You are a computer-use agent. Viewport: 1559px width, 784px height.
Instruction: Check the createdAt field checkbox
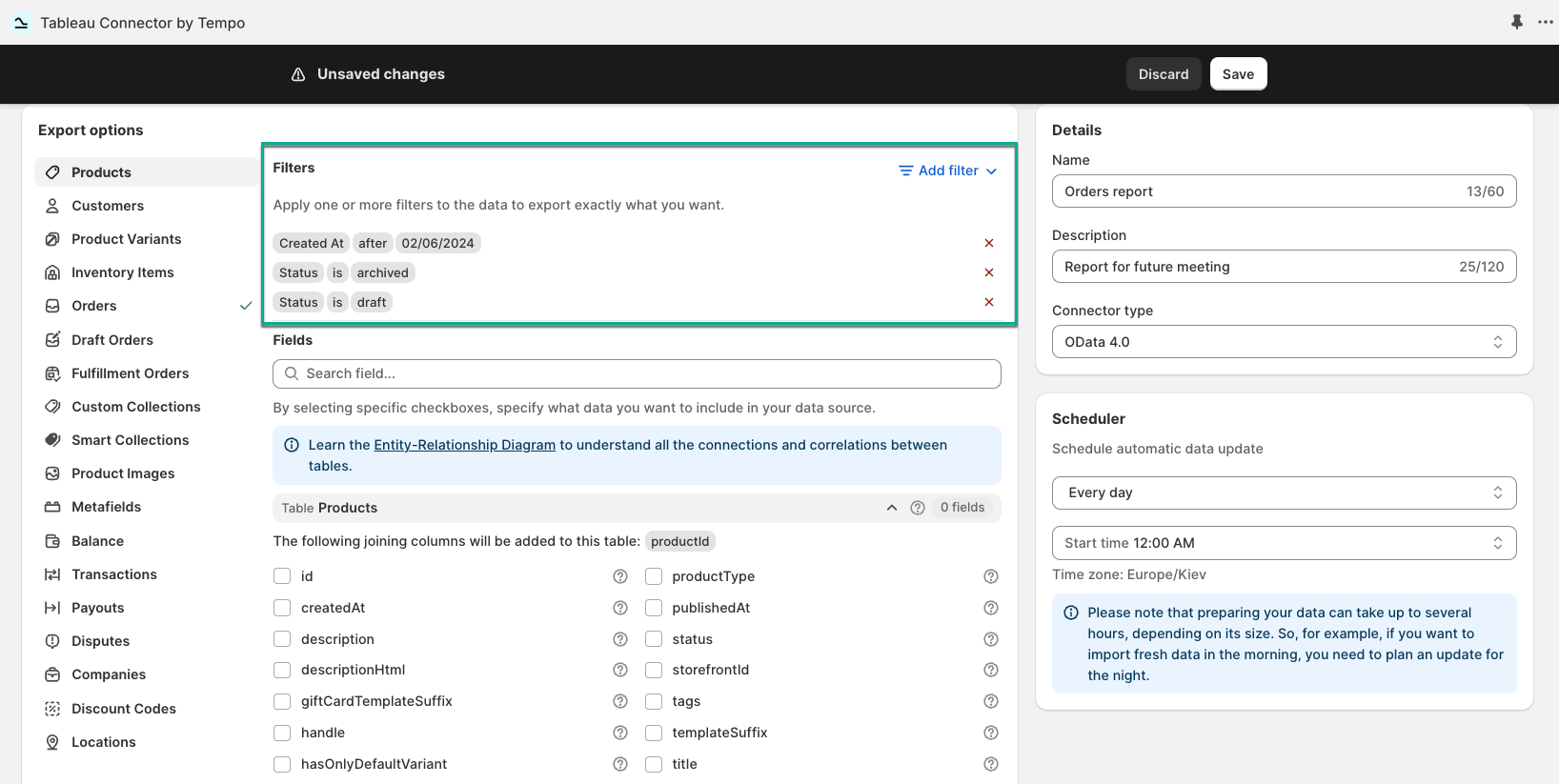pyautogui.click(x=282, y=608)
